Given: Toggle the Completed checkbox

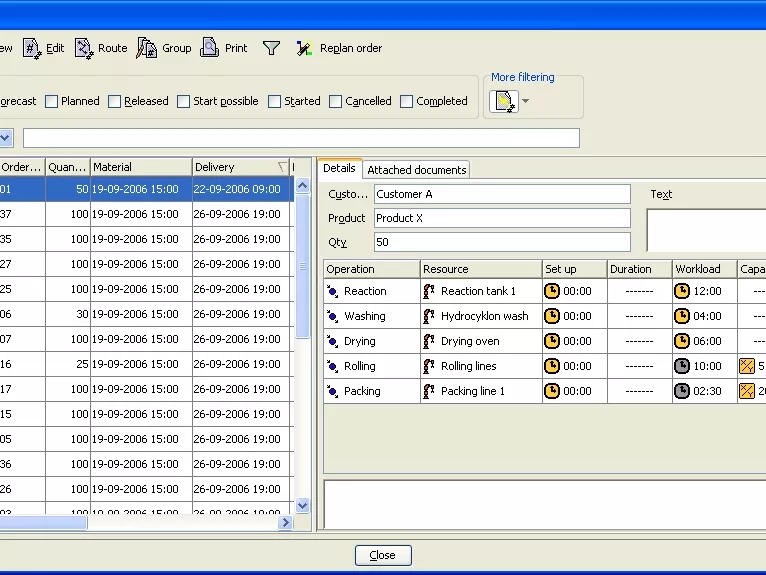Looking at the screenshot, I should point(406,102).
